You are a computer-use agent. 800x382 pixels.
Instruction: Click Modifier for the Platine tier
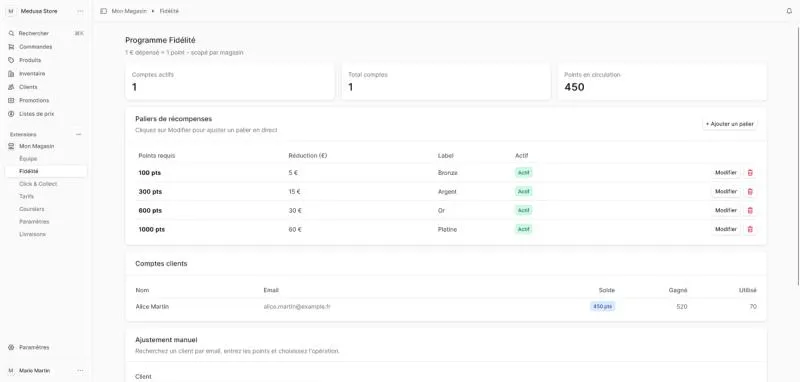726,230
